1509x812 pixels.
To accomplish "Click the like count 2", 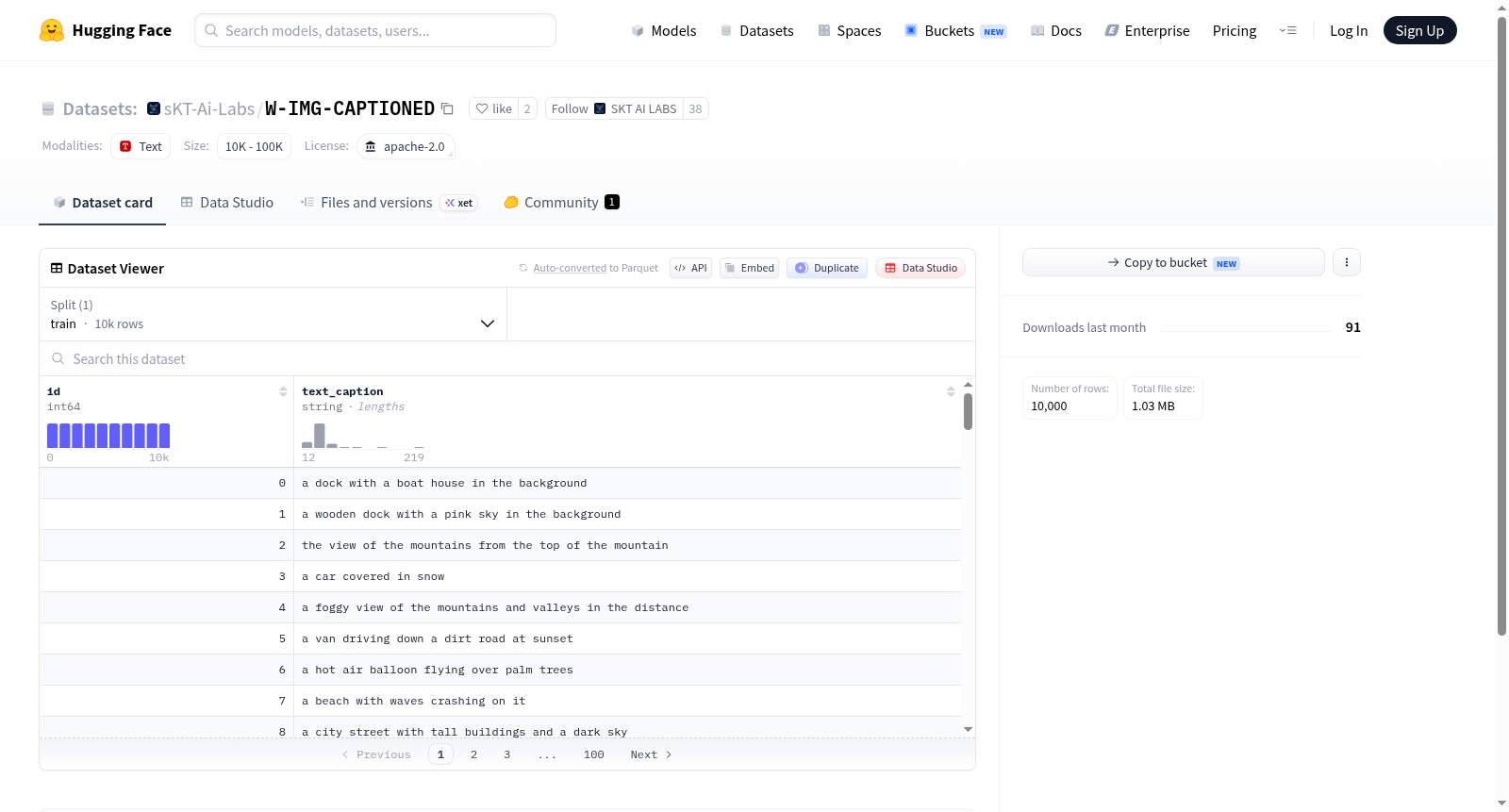I will coord(527,109).
